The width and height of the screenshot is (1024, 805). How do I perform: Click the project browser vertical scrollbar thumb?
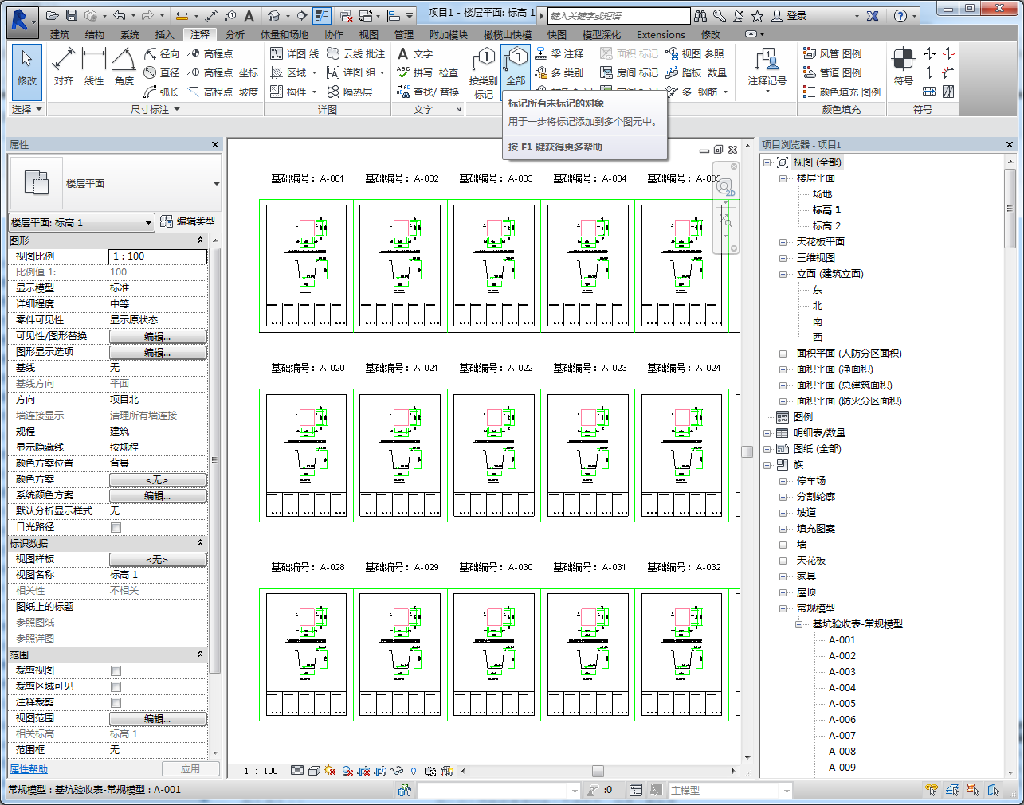1010,208
